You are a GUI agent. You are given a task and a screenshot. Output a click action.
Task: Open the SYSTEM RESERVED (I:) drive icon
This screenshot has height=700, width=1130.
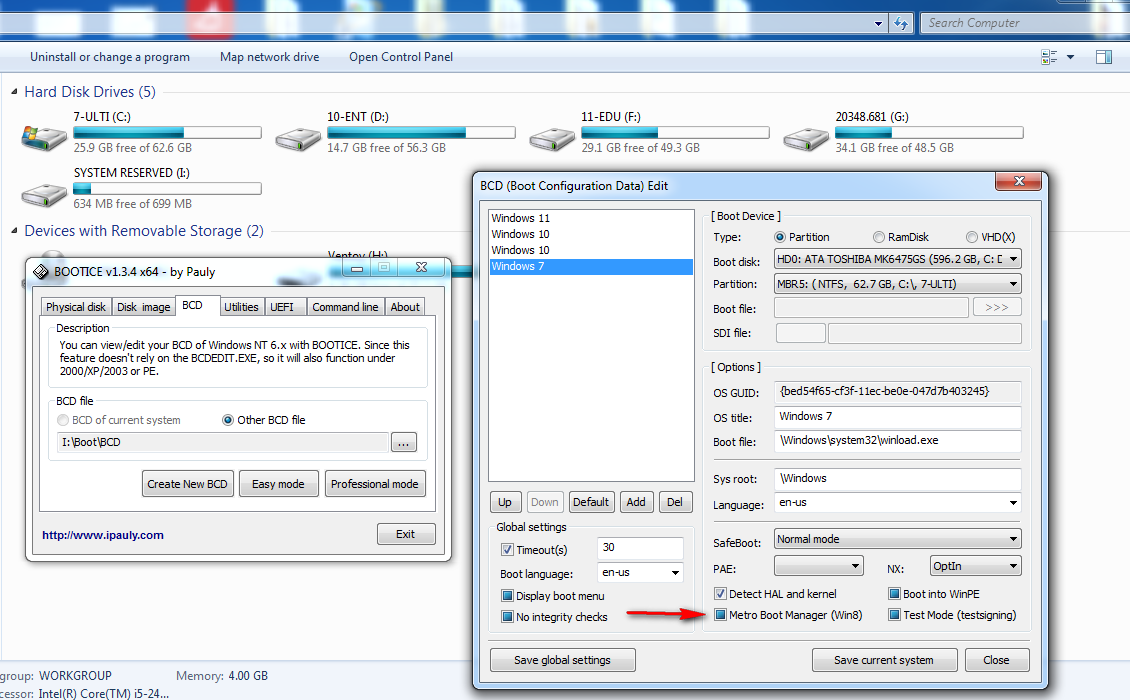tap(44, 194)
